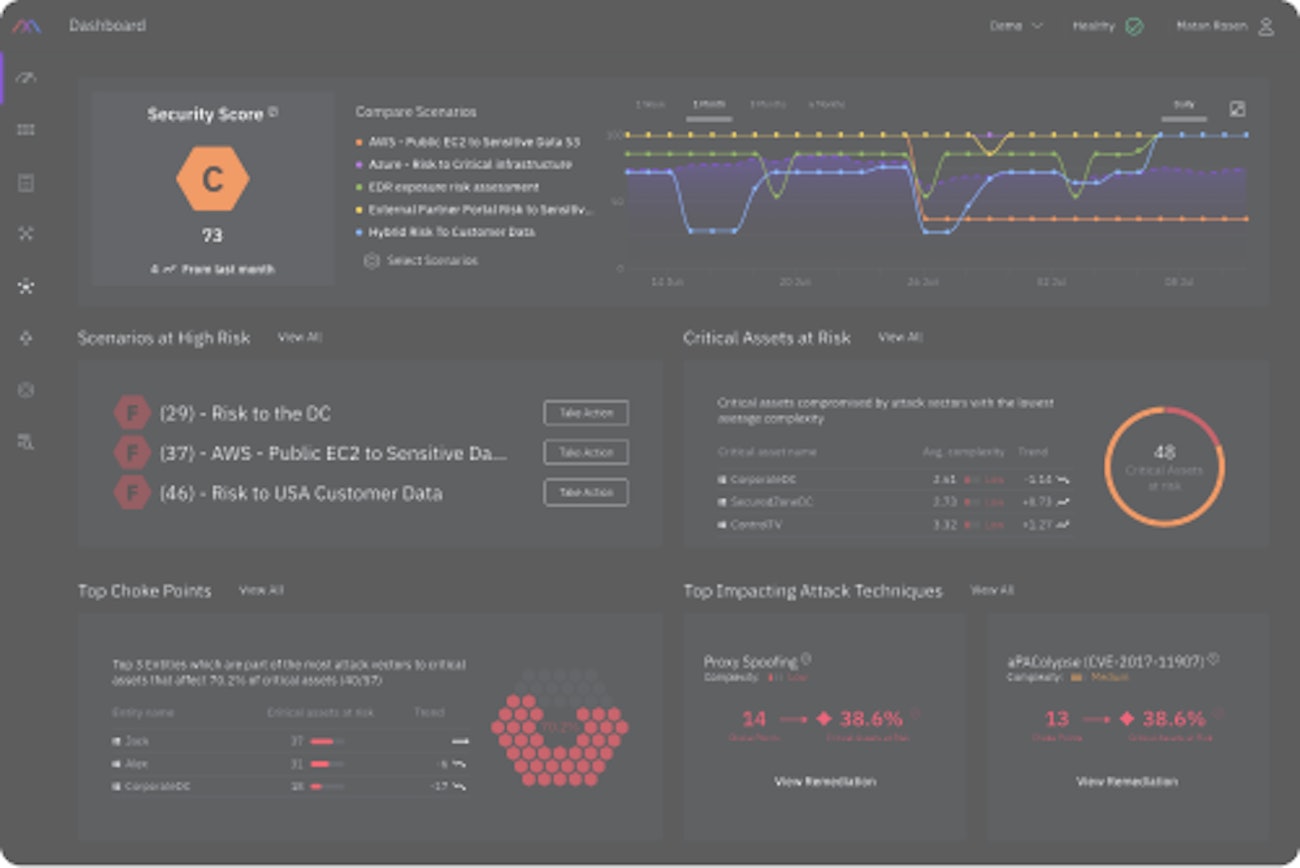The image size is (1300, 868).
Task: Toggle the Hybrid Risk to Customer Data series
Action: coord(447,231)
